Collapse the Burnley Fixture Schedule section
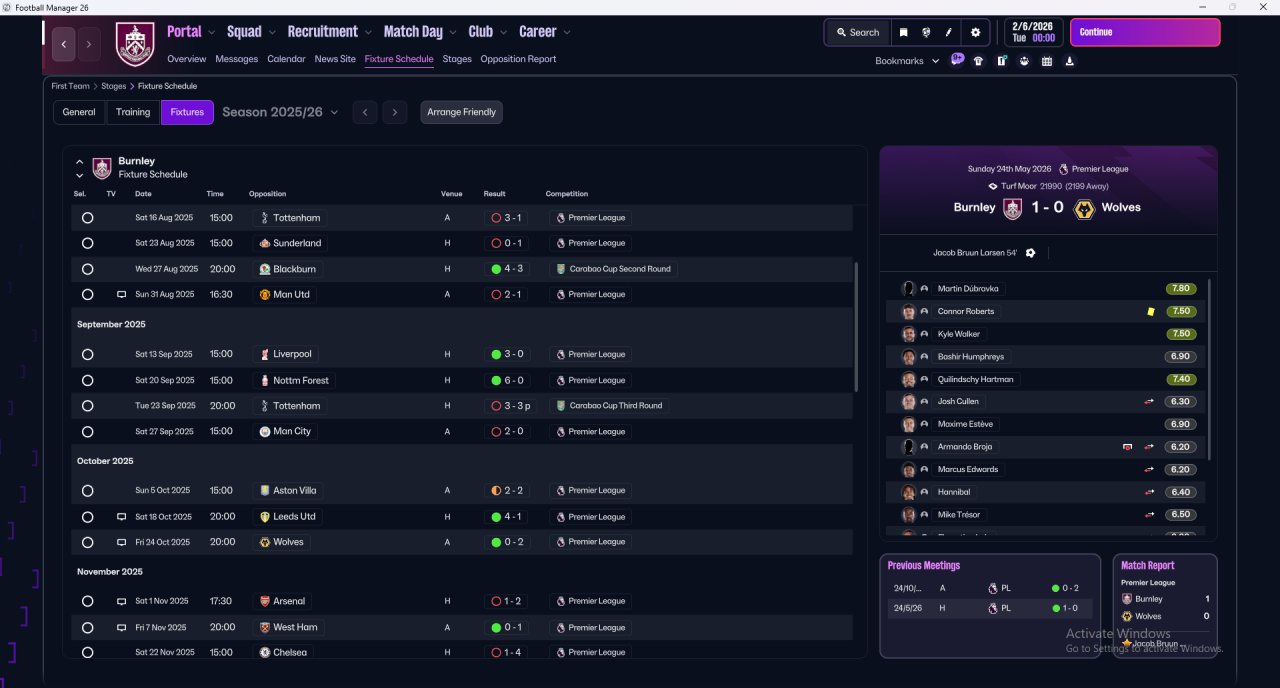Viewport: 1280px width, 688px height. click(x=80, y=161)
